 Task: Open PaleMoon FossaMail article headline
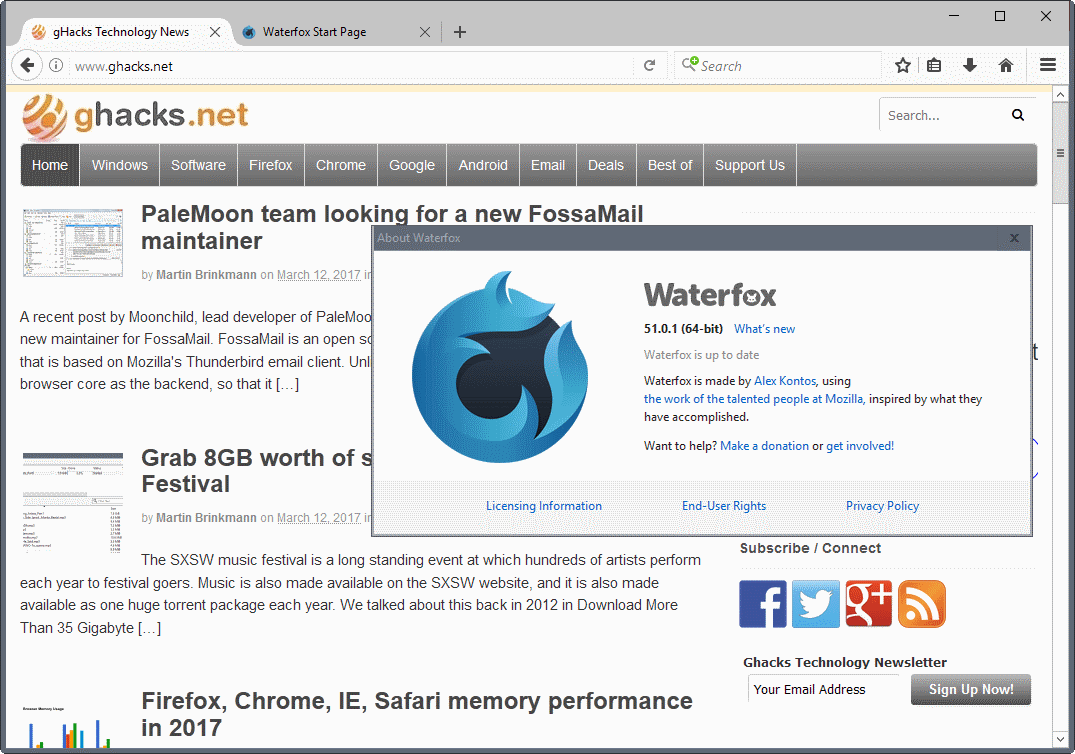coord(392,228)
